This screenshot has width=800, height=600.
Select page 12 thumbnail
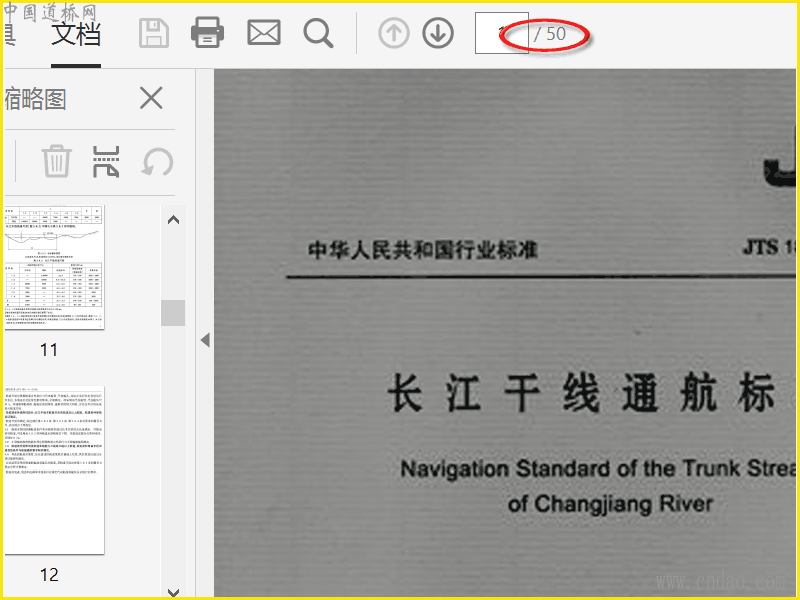coord(54,470)
